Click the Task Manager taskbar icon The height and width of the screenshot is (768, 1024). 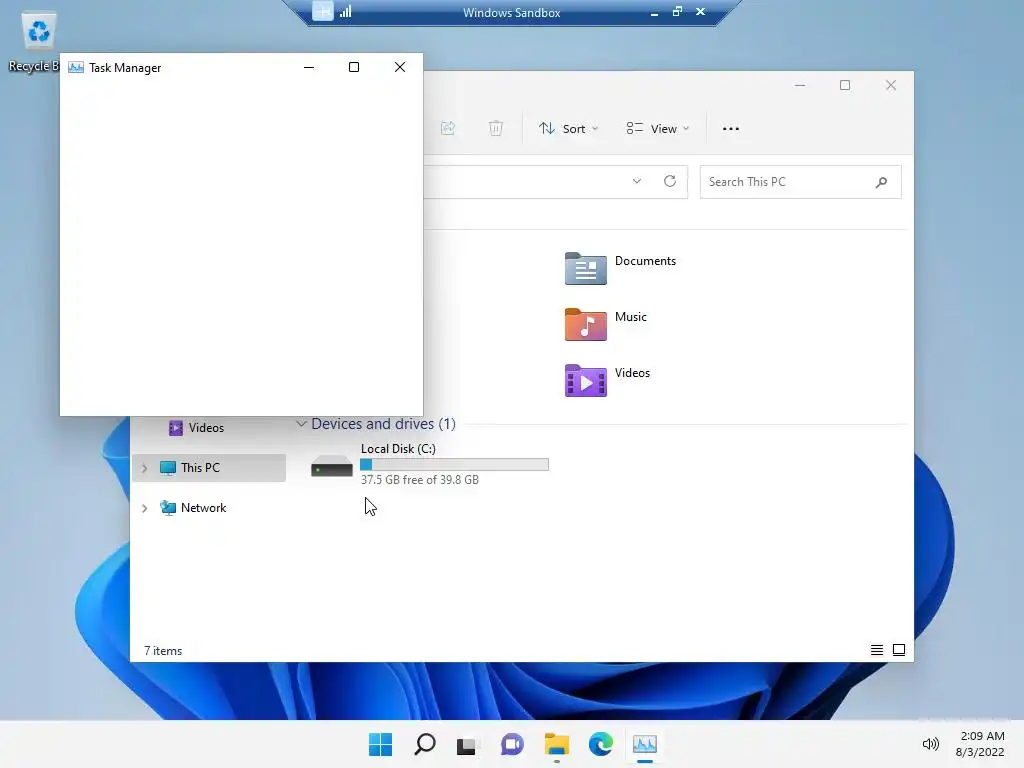[645, 744]
